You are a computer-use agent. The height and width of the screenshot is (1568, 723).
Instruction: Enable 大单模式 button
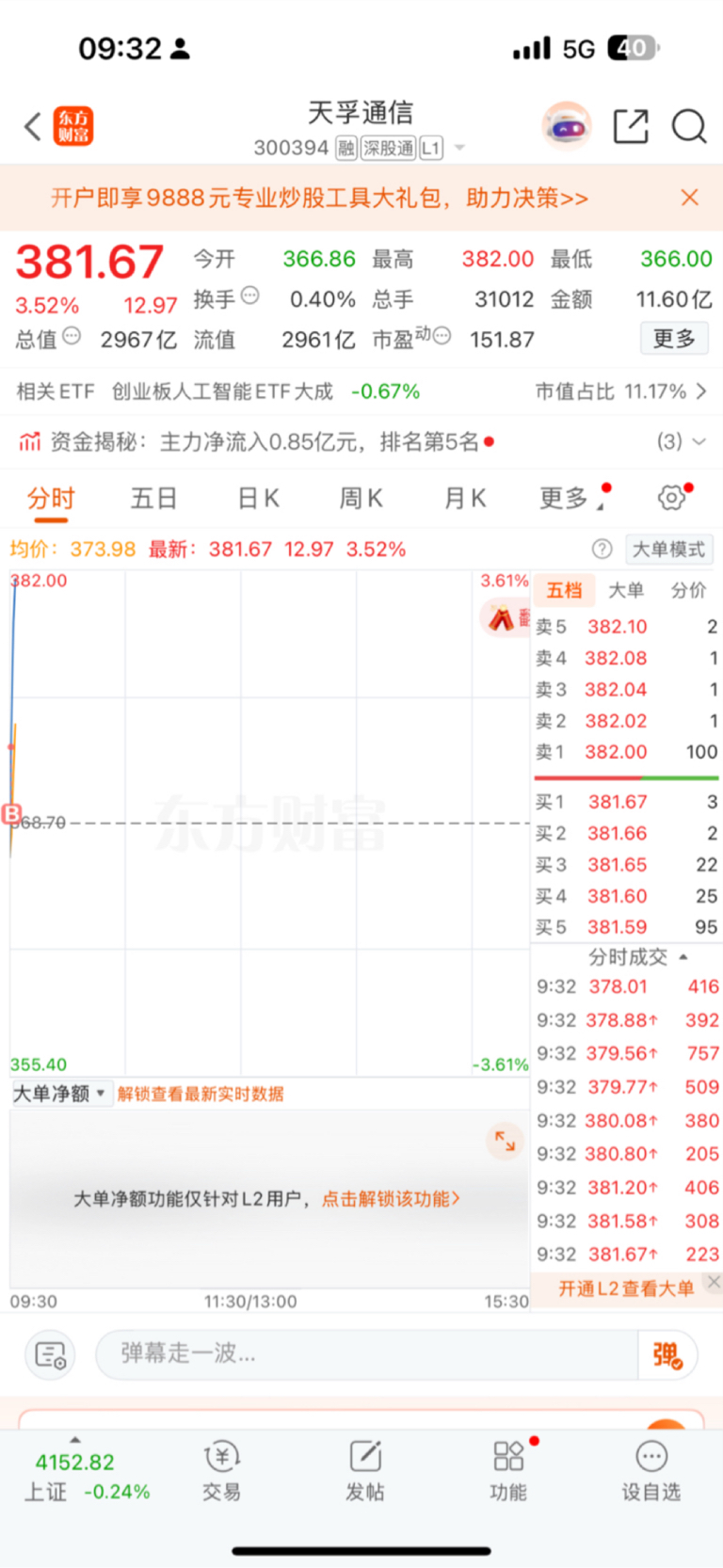(x=668, y=550)
